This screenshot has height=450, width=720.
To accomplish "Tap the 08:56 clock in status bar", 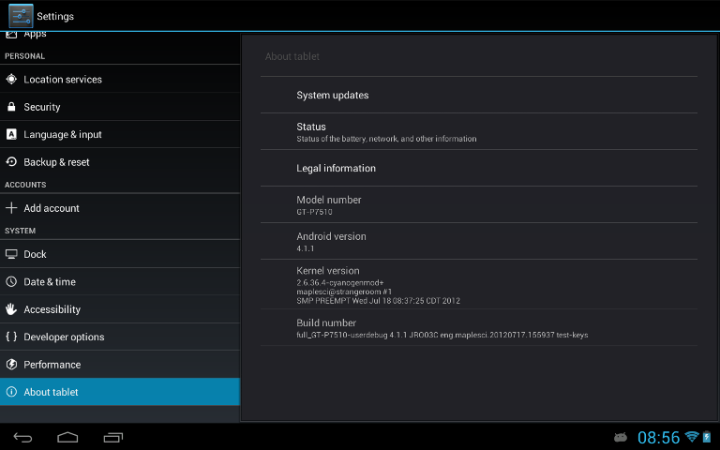I will click(658, 437).
